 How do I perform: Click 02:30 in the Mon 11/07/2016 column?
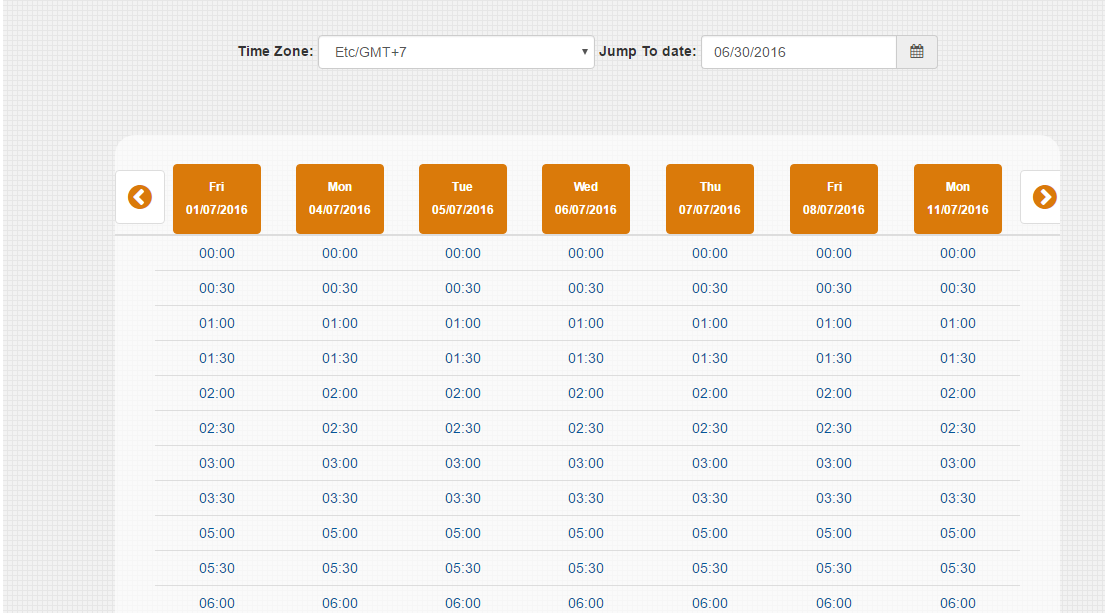(x=958, y=428)
